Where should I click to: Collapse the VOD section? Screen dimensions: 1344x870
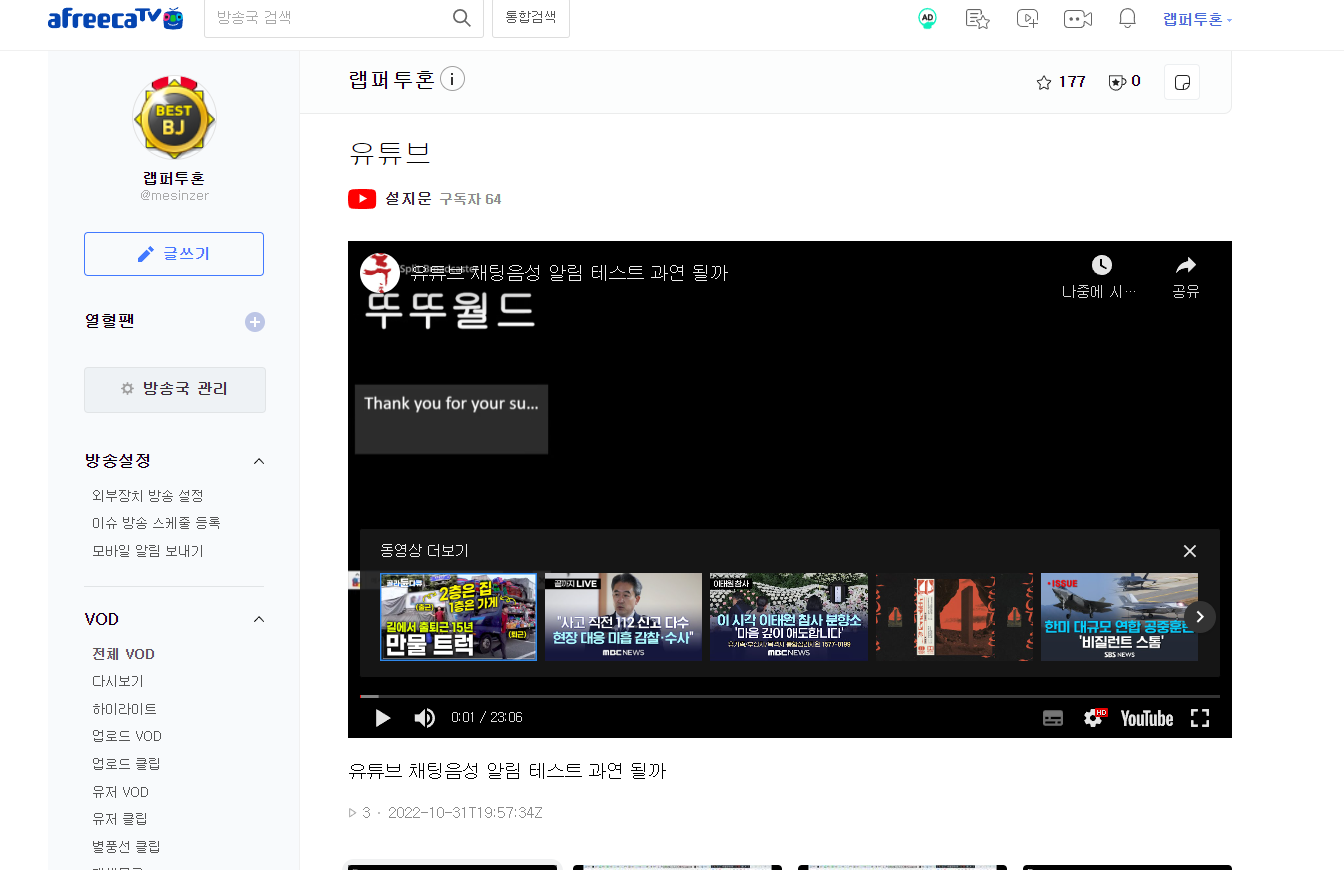click(x=259, y=619)
